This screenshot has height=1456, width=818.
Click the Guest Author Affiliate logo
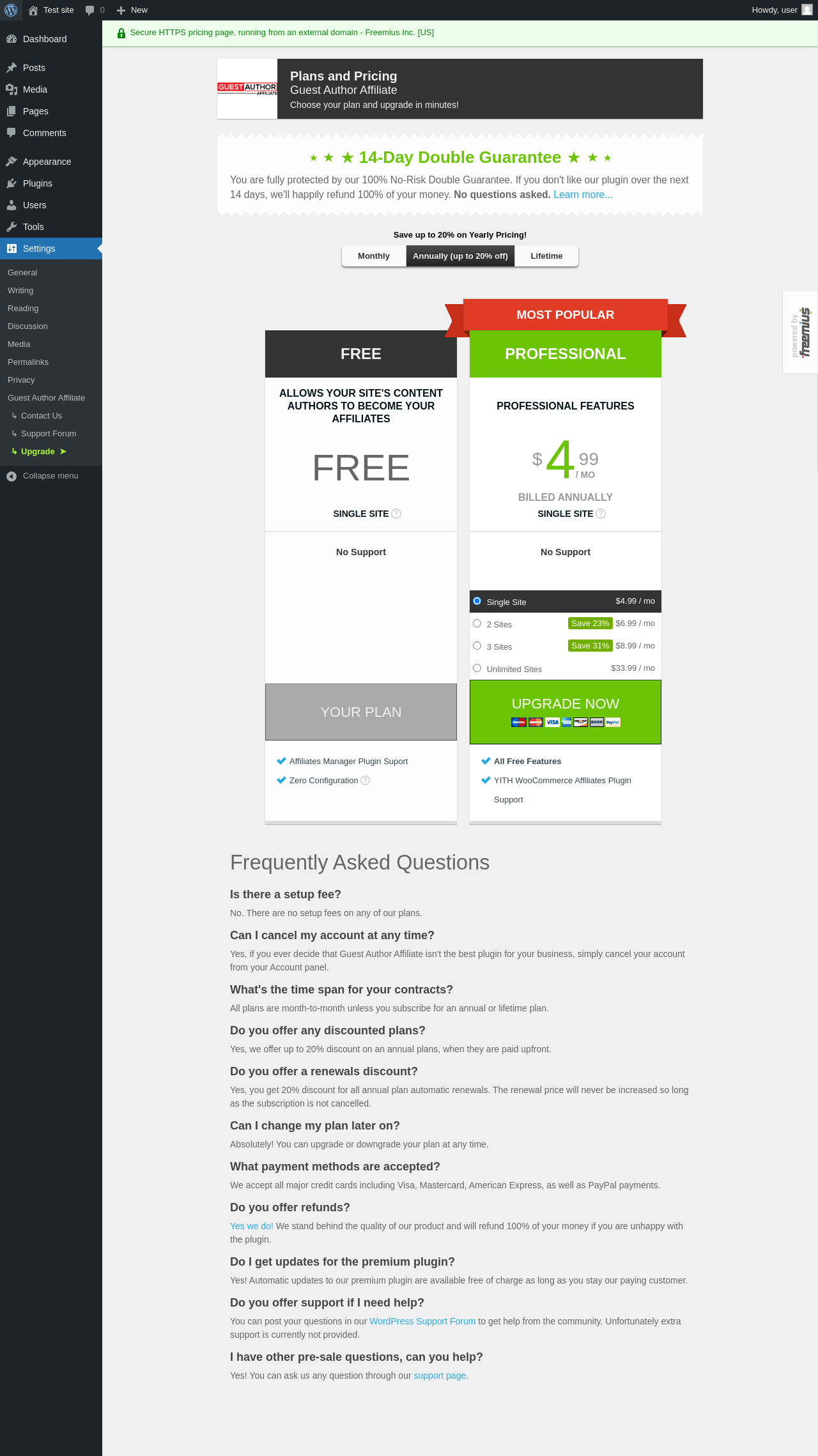(x=247, y=89)
